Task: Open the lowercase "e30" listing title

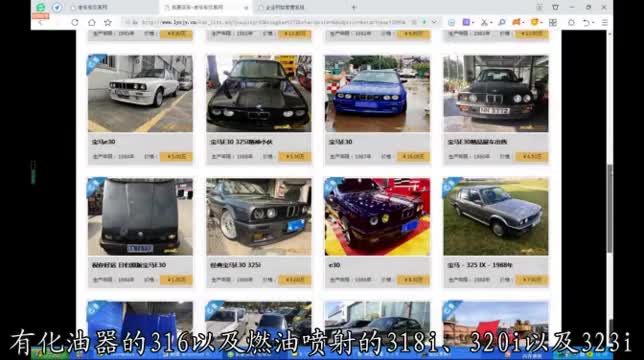Action: pos(334,265)
